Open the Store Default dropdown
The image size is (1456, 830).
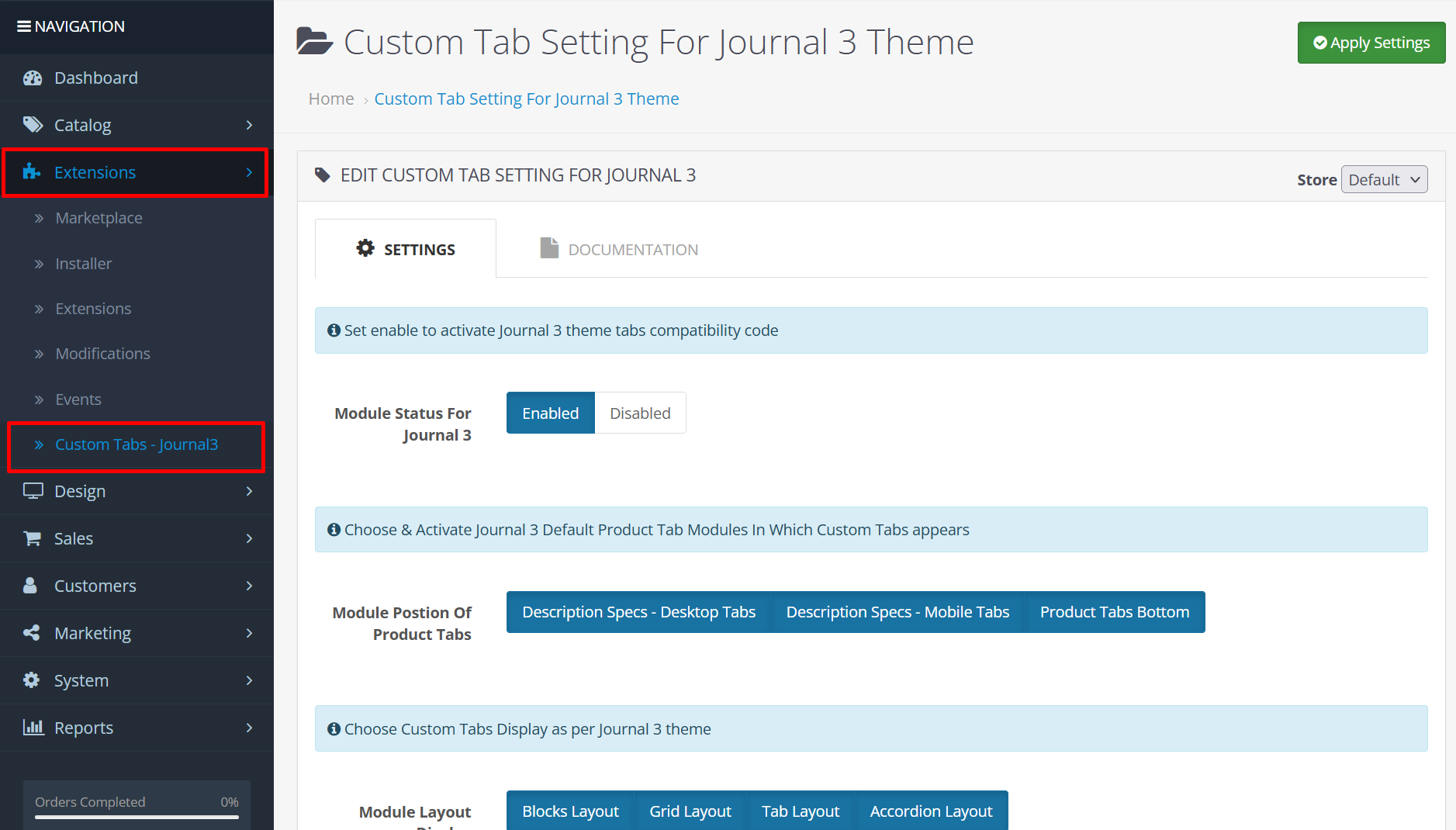[1384, 179]
